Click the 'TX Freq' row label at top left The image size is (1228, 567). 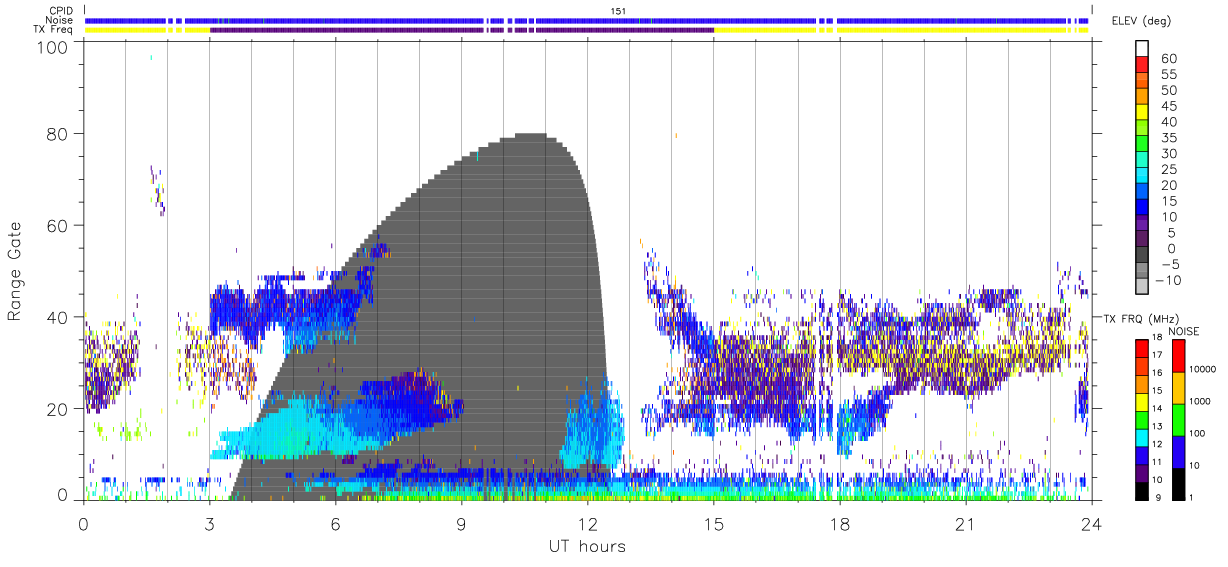tap(51, 30)
